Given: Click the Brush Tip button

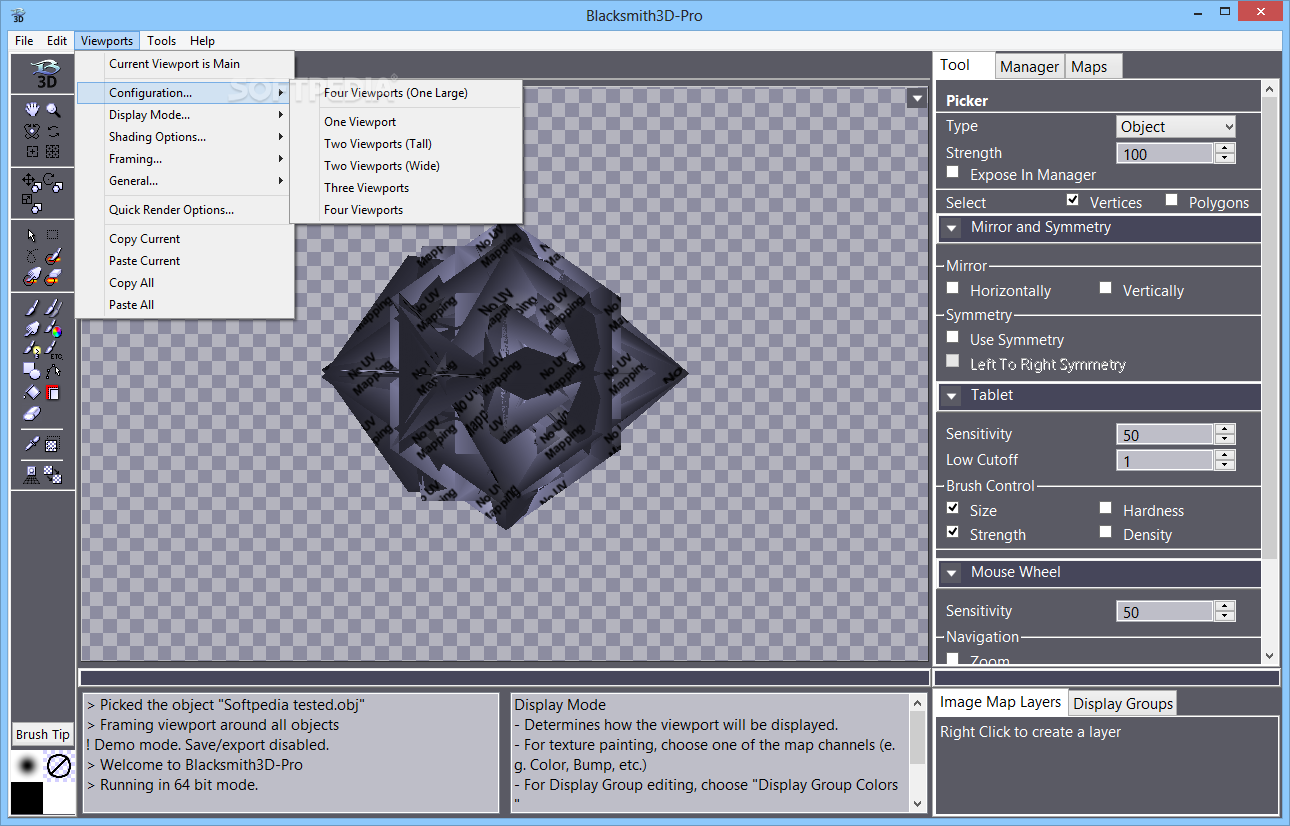Looking at the screenshot, I should [42, 734].
